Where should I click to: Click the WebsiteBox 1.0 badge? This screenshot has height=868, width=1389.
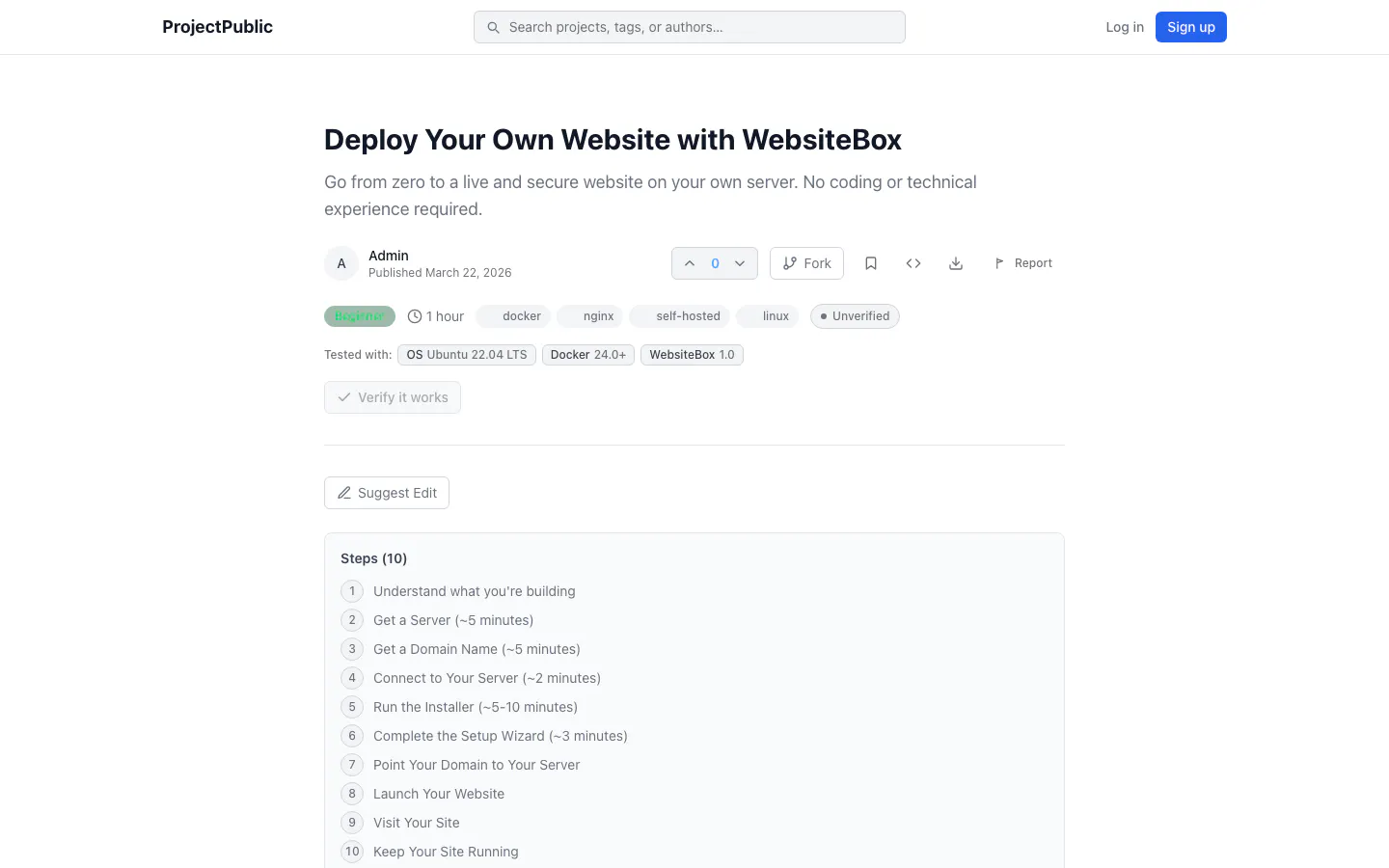[692, 355]
